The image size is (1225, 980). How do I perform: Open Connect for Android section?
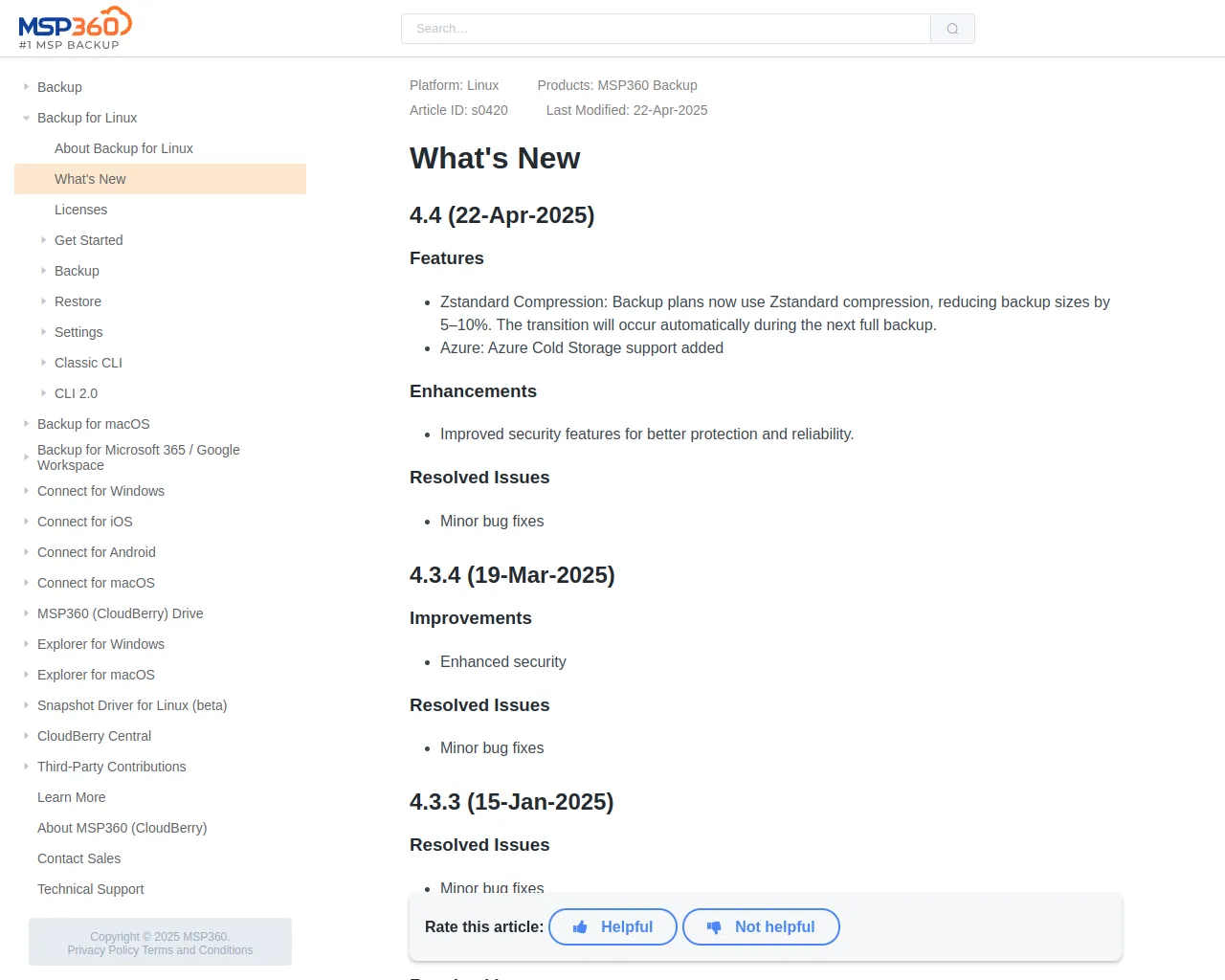[96, 552]
